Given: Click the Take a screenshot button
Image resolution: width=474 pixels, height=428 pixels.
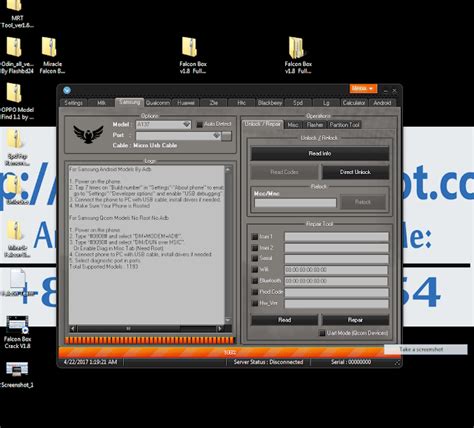Looking at the screenshot, I should click(x=426, y=349).
